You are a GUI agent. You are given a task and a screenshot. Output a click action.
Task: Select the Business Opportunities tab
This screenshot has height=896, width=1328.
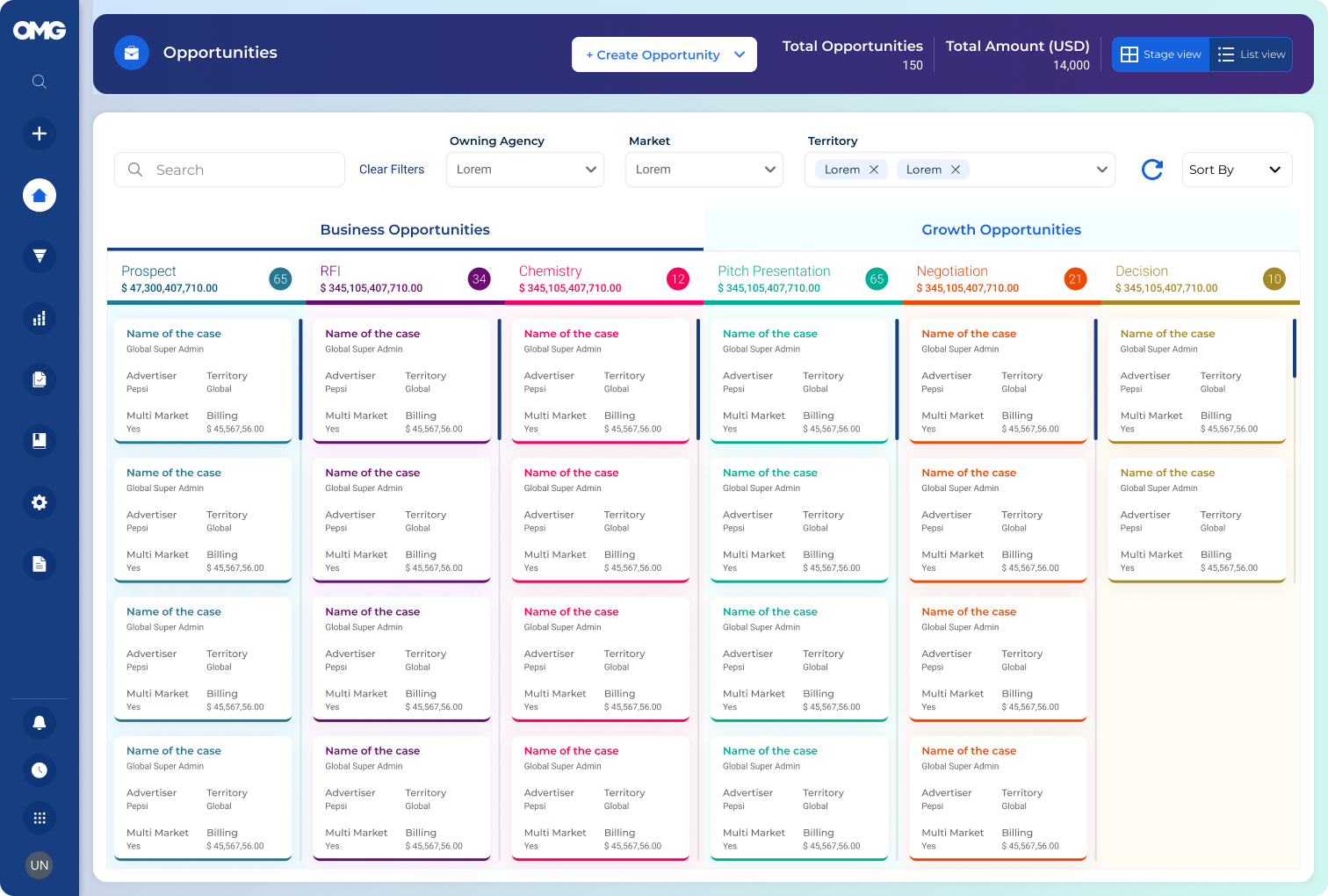tap(405, 230)
